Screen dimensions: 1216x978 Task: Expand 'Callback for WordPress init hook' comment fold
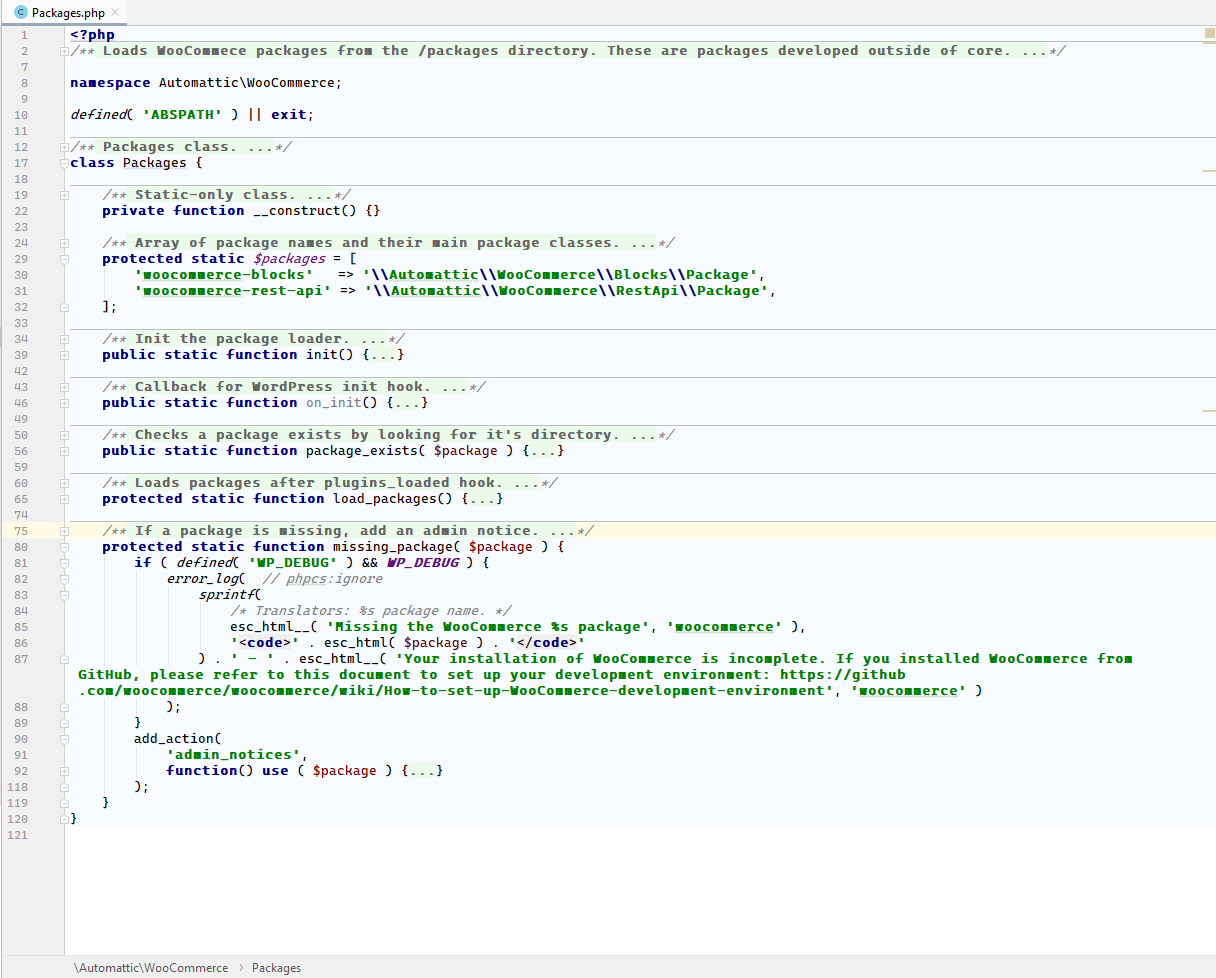point(65,387)
